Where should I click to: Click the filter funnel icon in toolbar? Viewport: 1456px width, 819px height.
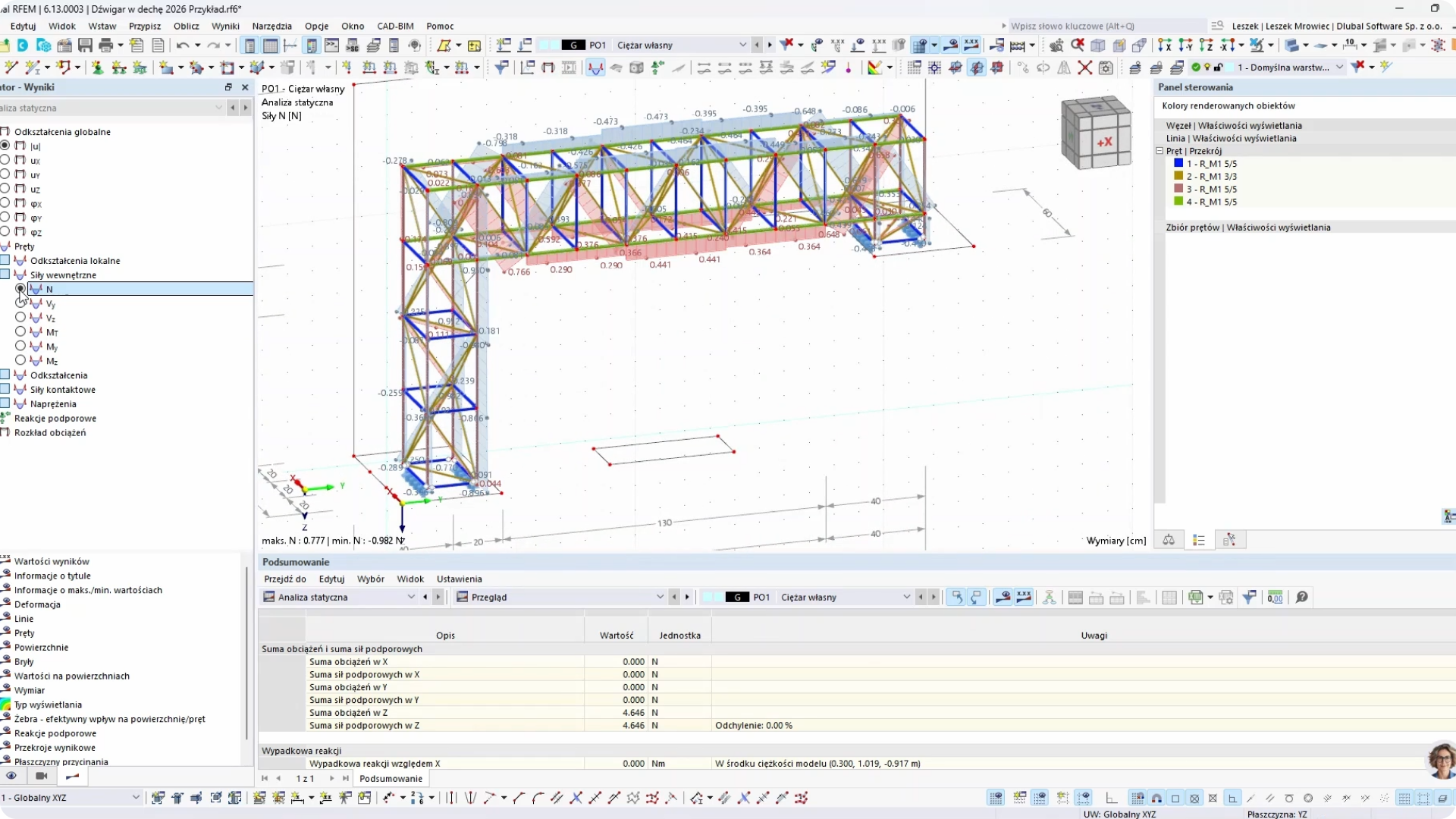(501, 67)
